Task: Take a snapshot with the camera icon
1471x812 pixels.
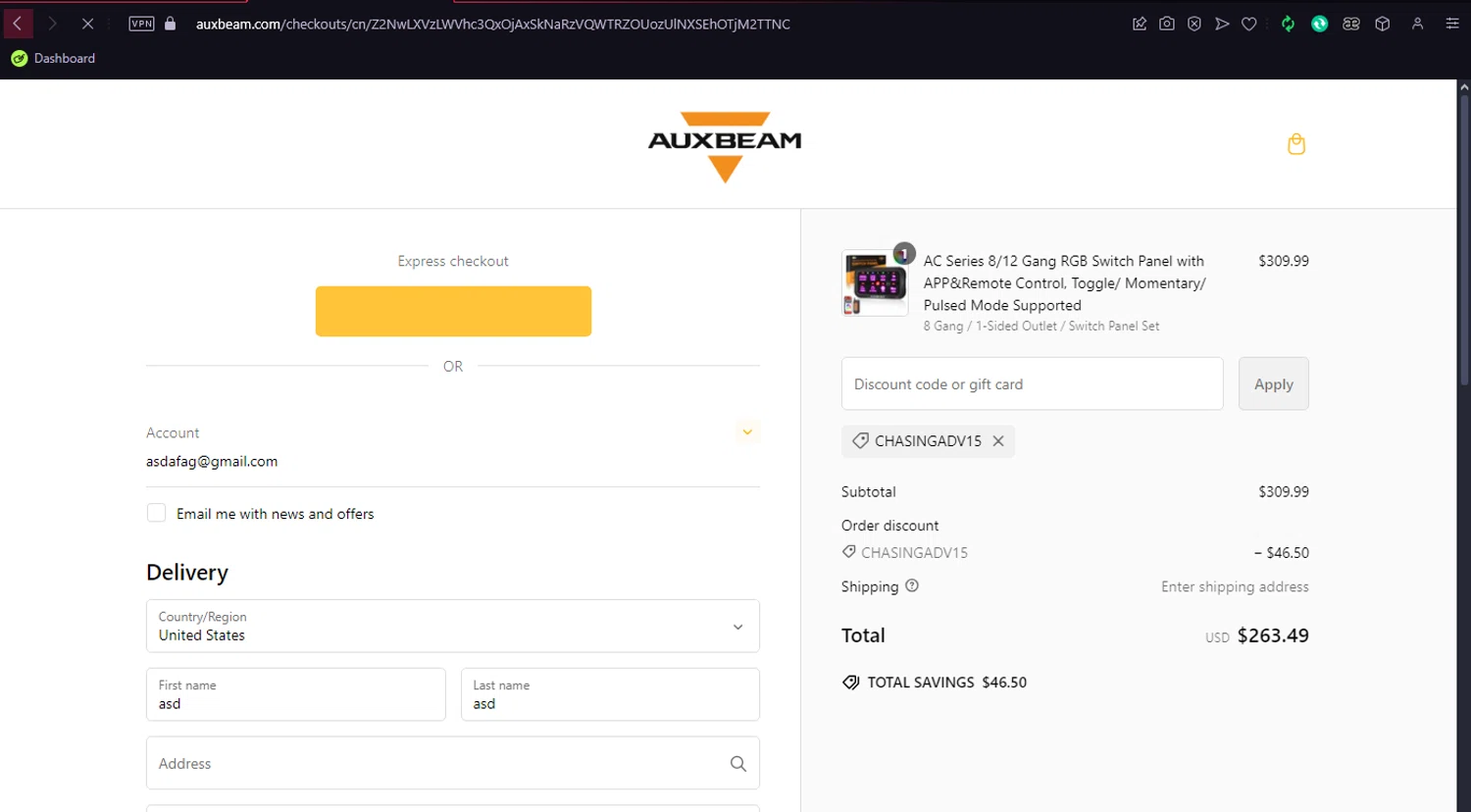Action: pos(1167,24)
